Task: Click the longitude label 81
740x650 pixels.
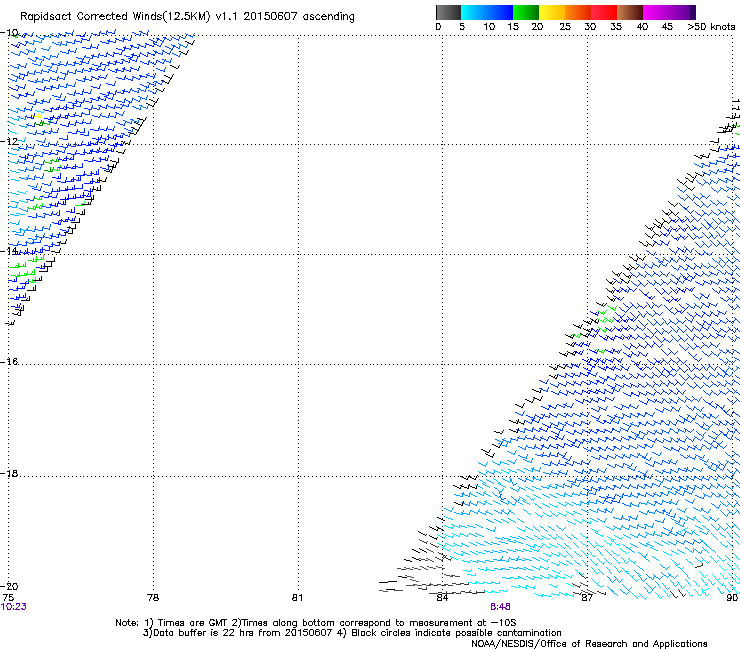Action: point(297,598)
